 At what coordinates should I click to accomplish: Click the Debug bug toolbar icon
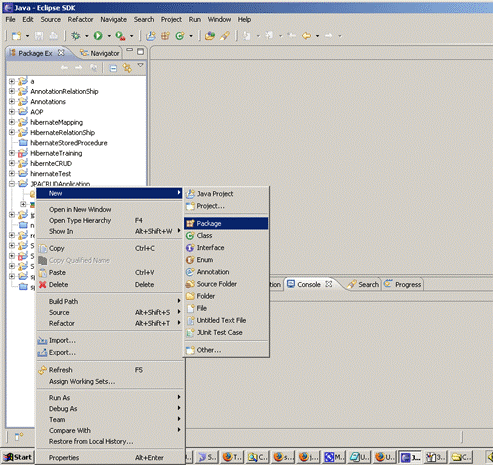click(76, 36)
